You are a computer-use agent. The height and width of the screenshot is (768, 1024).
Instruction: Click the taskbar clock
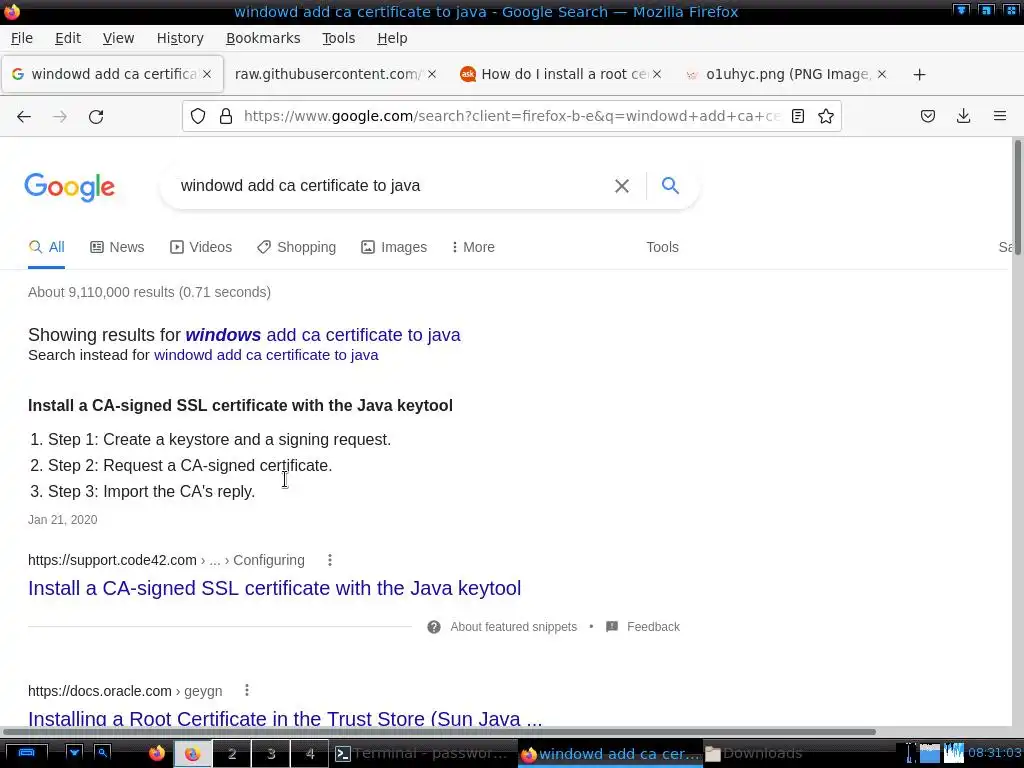(995, 753)
